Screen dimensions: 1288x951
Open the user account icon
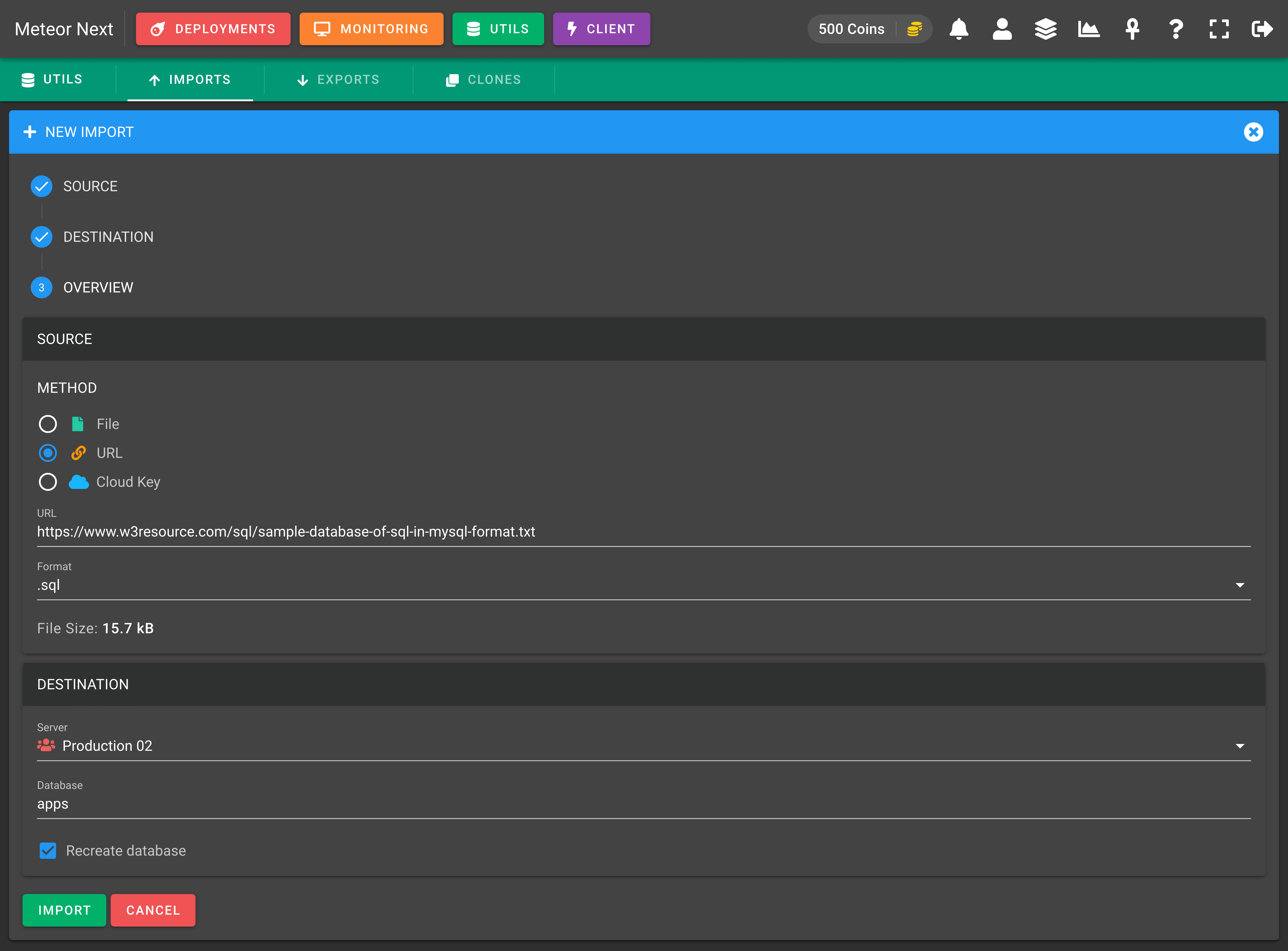point(1002,29)
